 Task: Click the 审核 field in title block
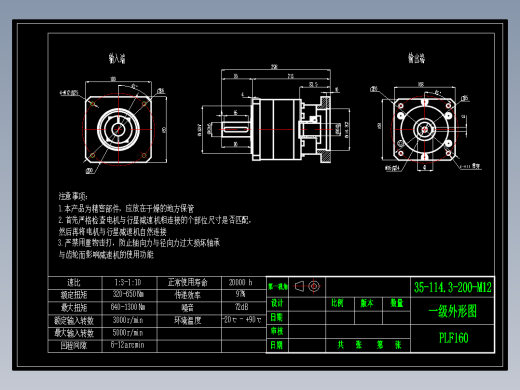(x=277, y=331)
